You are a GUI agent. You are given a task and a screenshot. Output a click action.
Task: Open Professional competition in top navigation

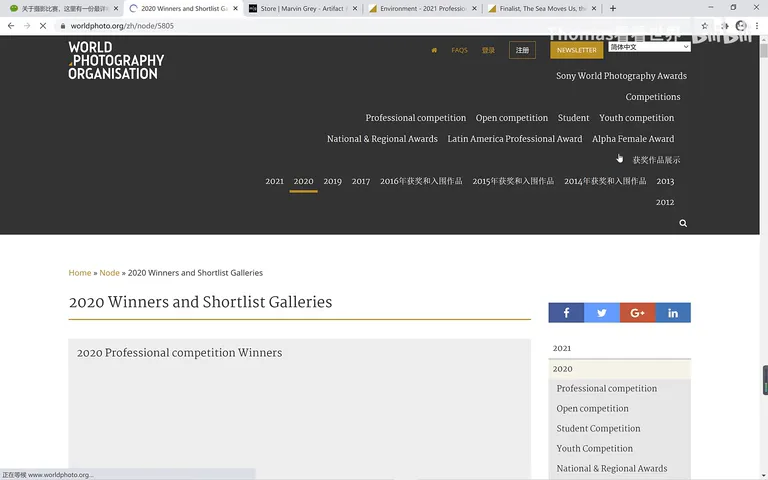pos(415,118)
